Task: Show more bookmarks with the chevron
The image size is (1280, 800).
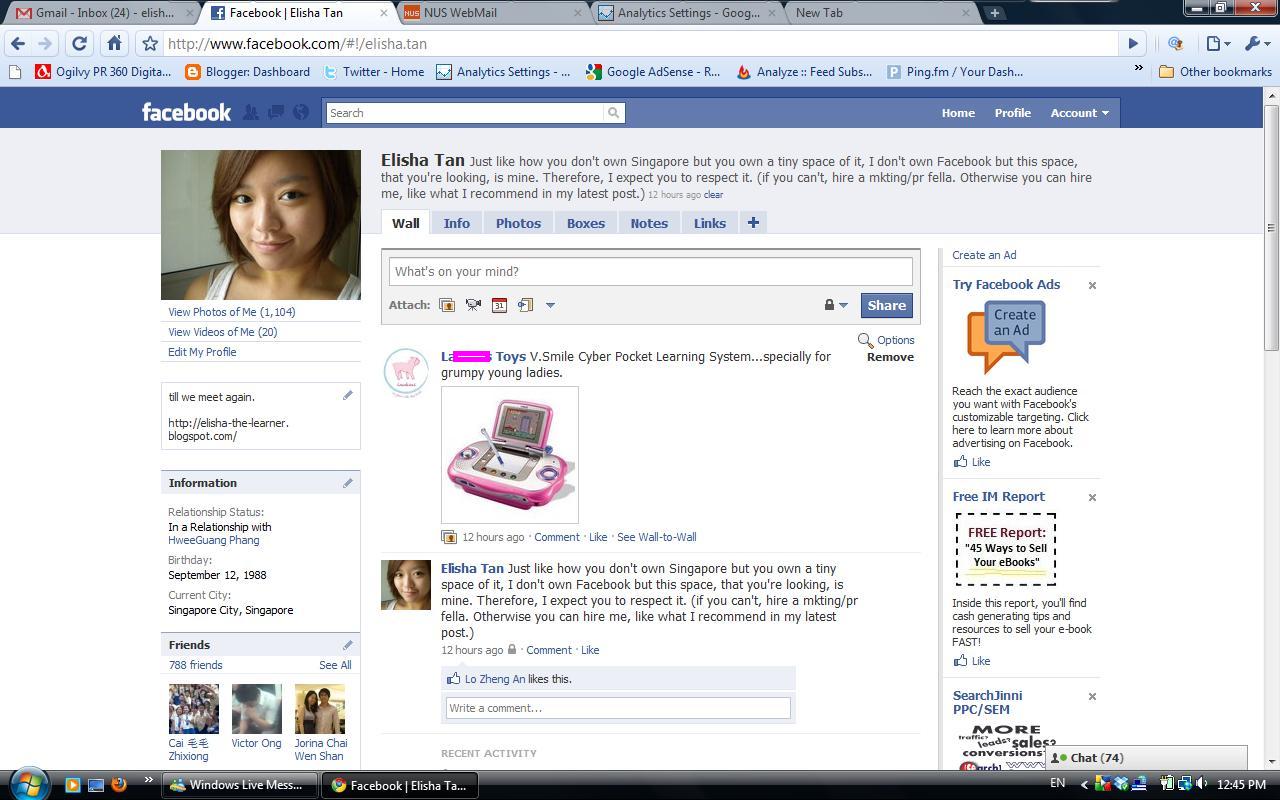Action: (1138, 71)
